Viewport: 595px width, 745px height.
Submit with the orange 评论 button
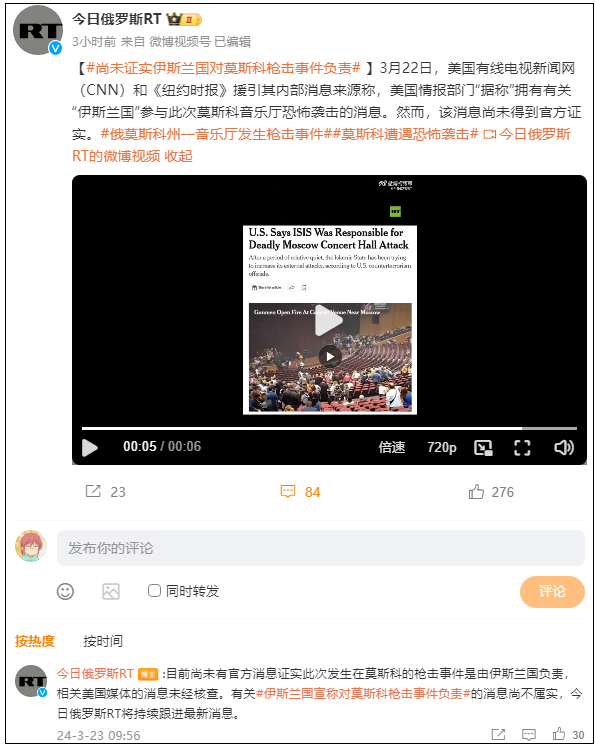552,592
